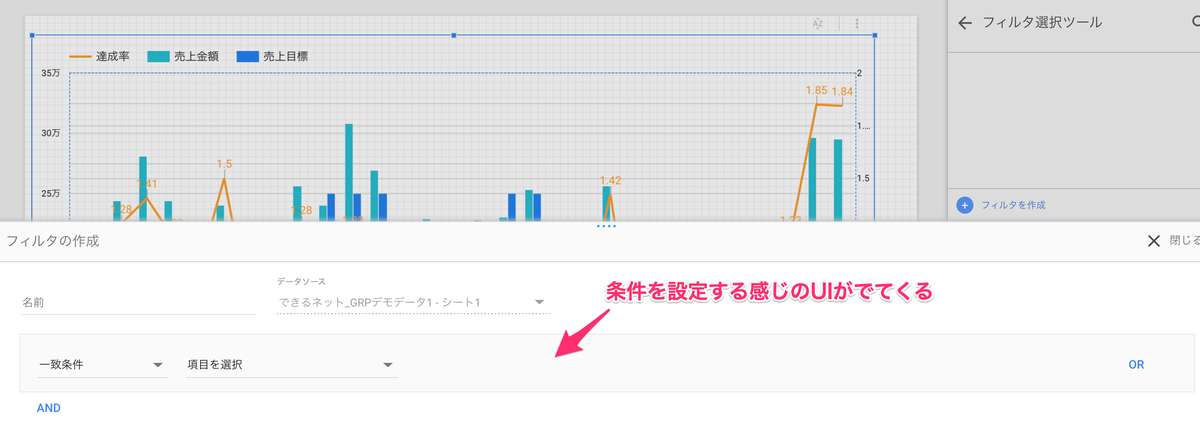Add an AND condition
The image size is (1200, 435).
coord(49,408)
